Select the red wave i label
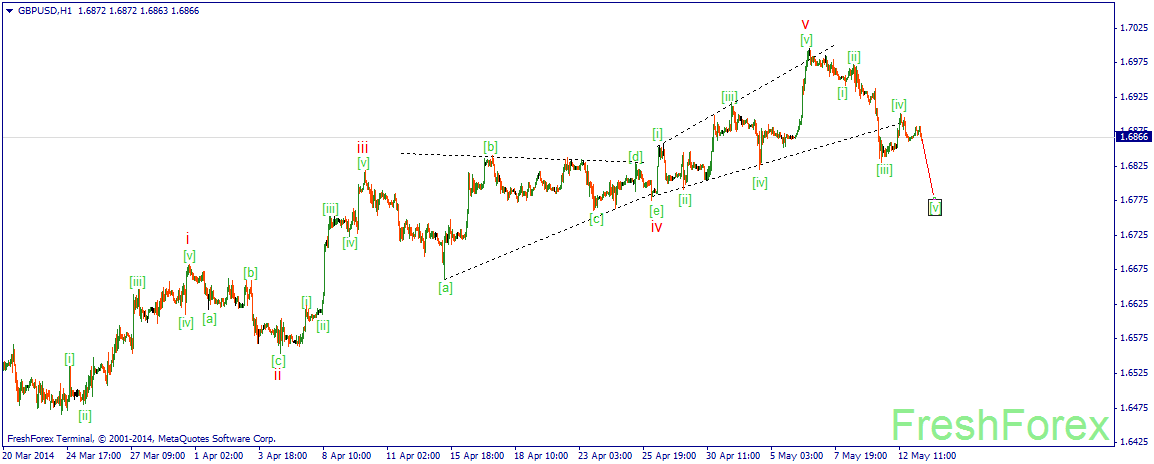The width and height of the screenshot is (1154, 464). [x=188, y=238]
